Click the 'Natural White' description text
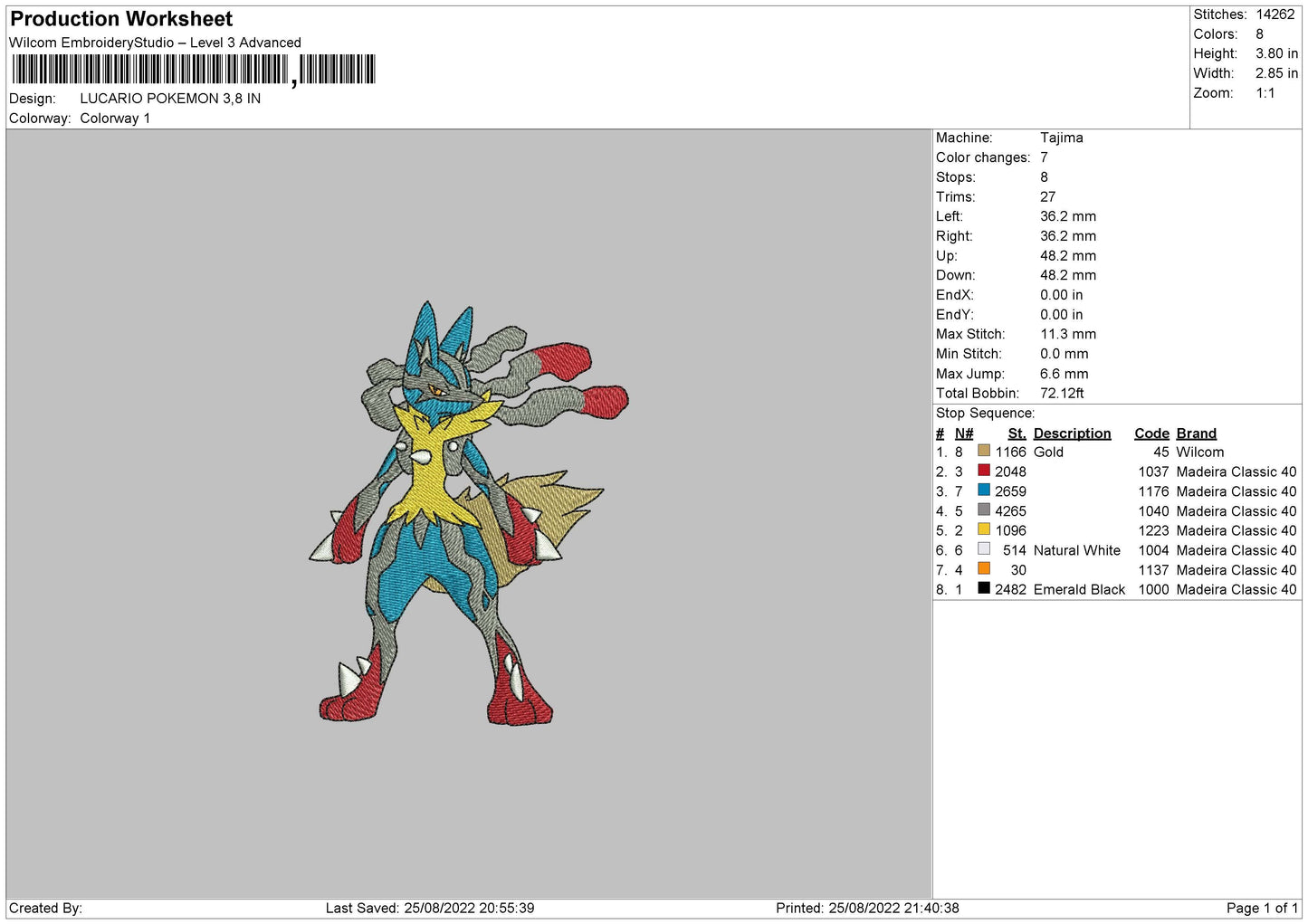Viewport: 1308px width, 924px height. pyautogui.click(x=1076, y=550)
